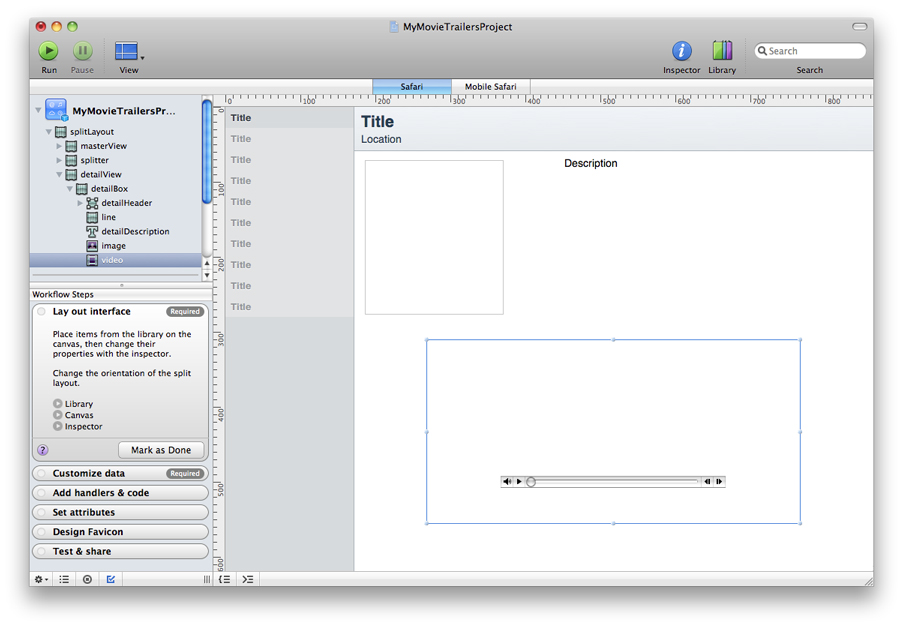
Task: Click the video scrubber playhead
Action: (531, 482)
